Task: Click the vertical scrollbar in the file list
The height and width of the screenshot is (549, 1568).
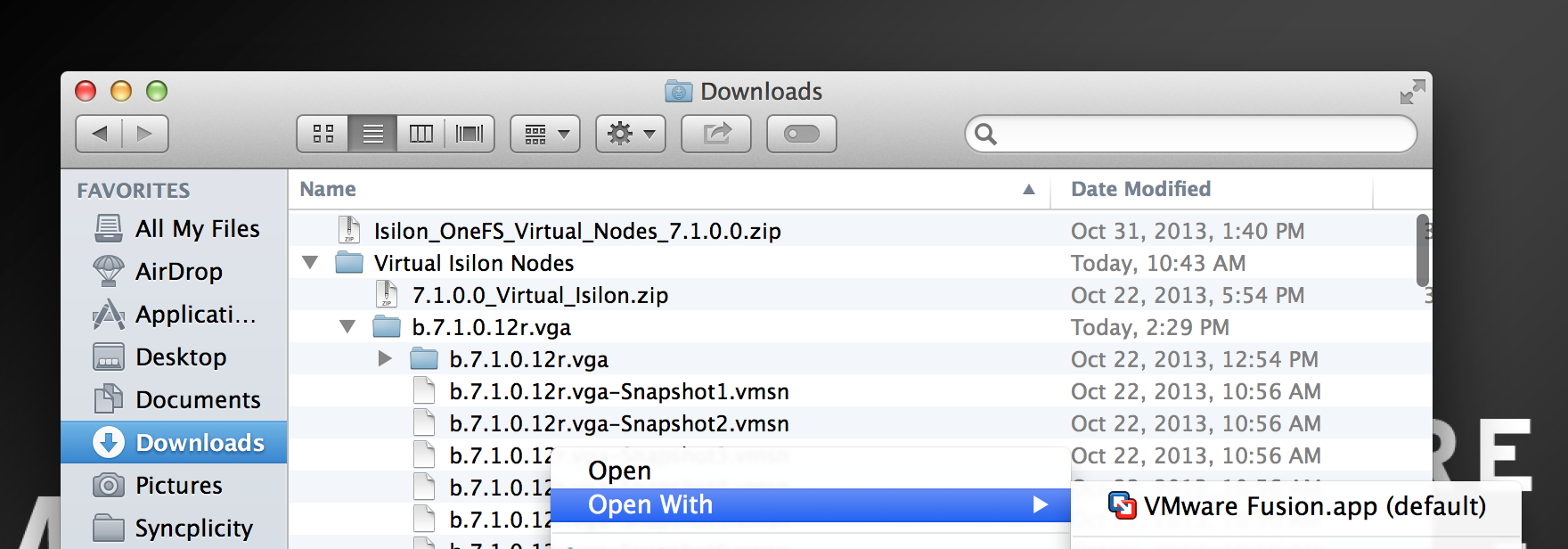Action: (x=1422, y=251)
